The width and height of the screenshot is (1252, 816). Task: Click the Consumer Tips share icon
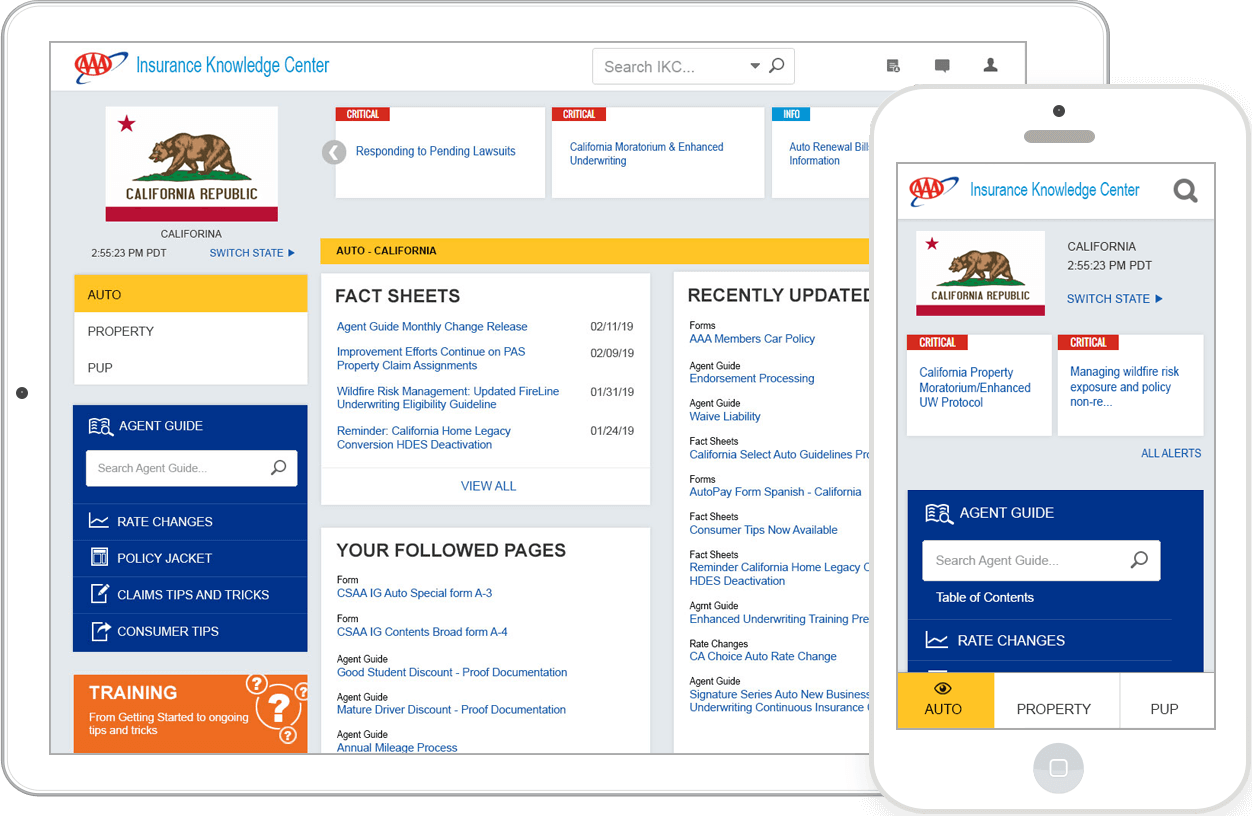(99, 631)
